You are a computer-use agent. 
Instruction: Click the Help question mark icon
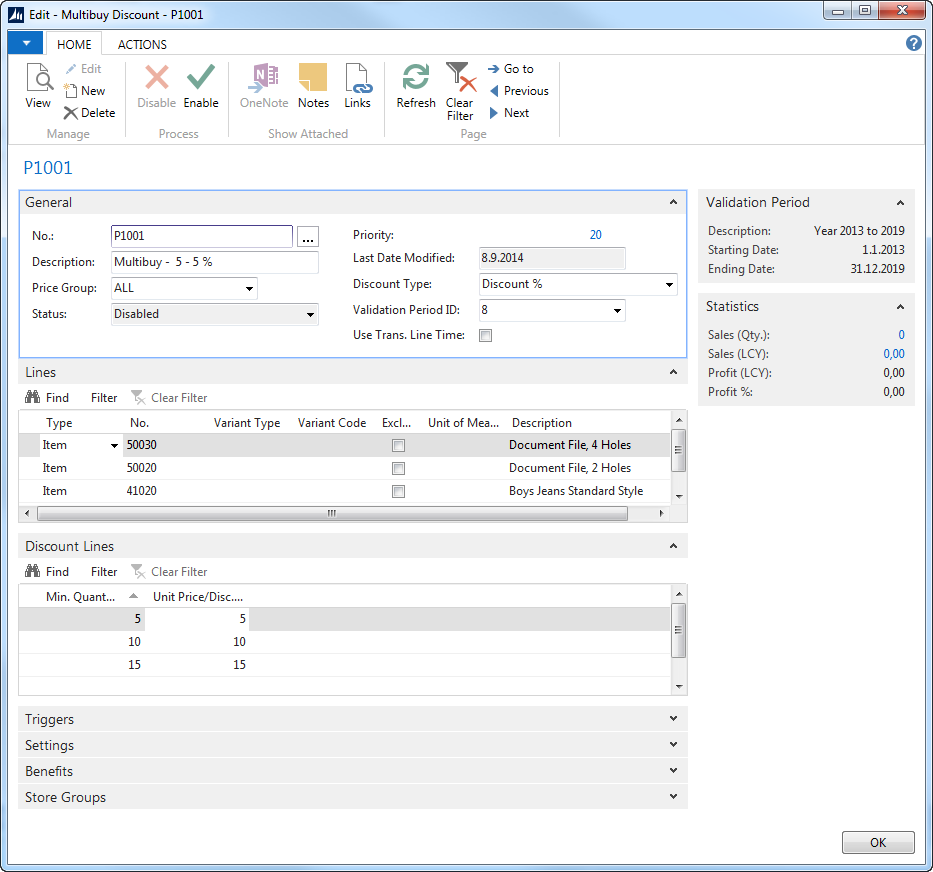[913, 43]
